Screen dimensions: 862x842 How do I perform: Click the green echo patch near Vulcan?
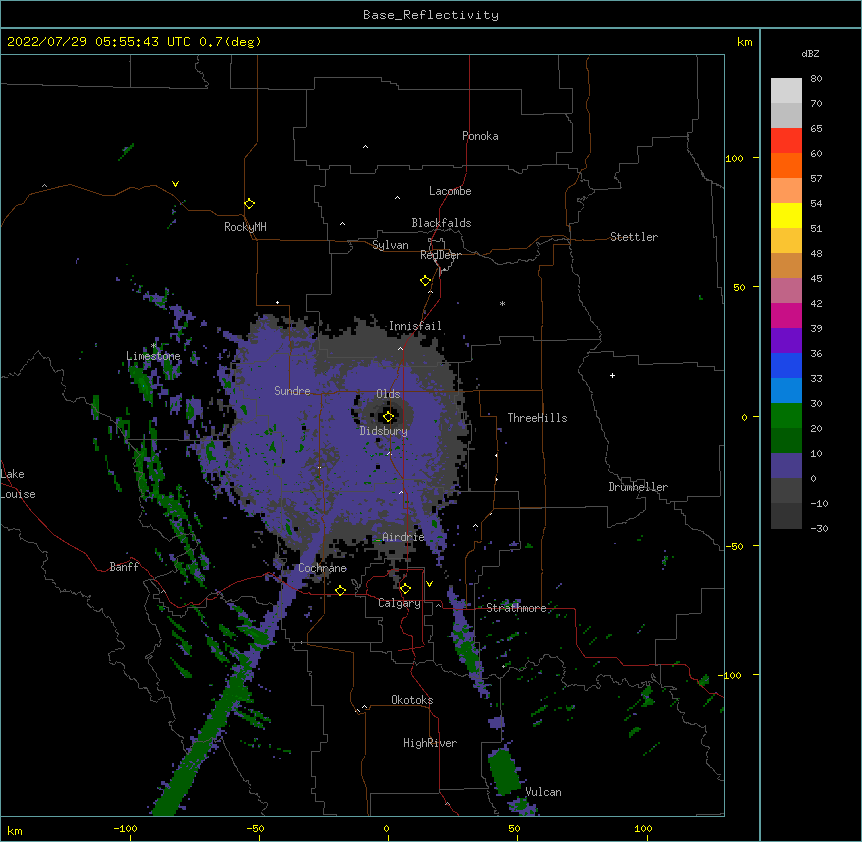click(x=504, y=772)
